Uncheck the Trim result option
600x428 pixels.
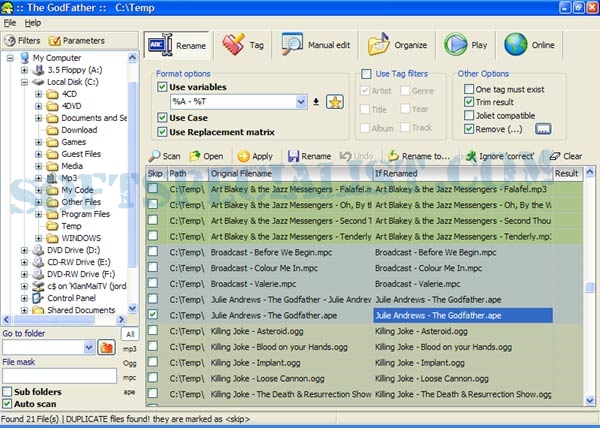tap(469, 101)
